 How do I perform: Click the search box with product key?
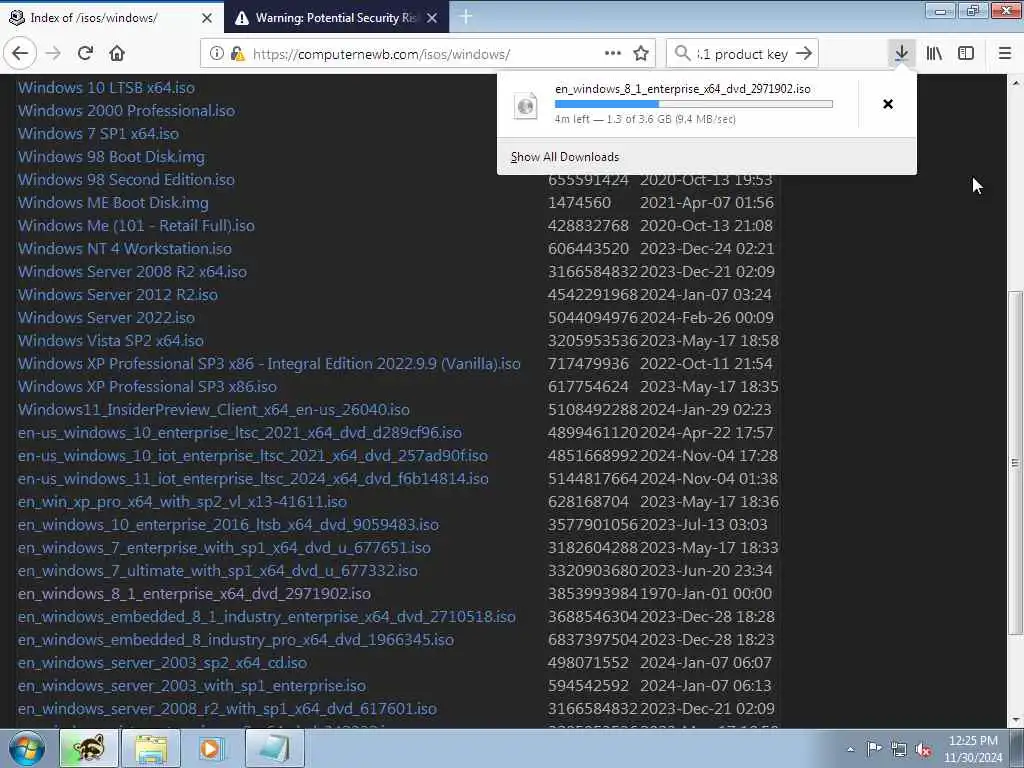tap(742, 54)
